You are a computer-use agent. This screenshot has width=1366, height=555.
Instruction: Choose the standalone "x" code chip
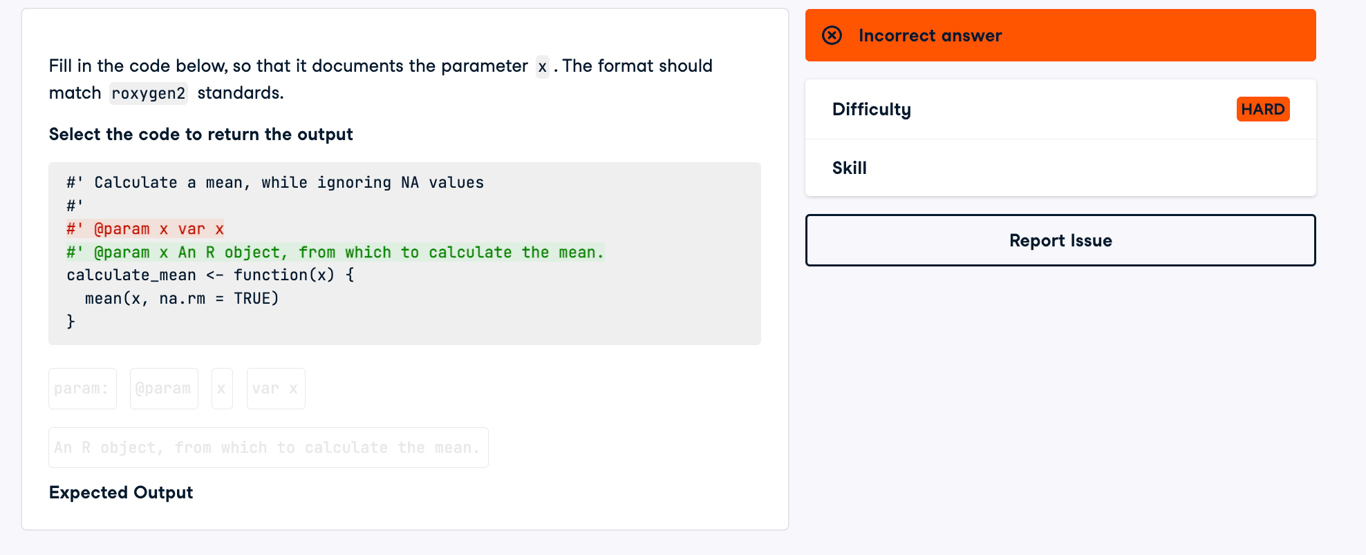point(222,389)
